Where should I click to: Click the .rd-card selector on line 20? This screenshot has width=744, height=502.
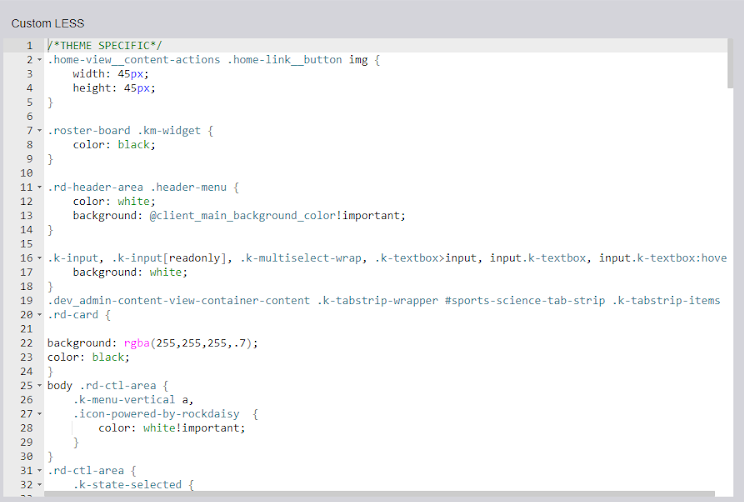pyautogui.click(x=73, y=315)
